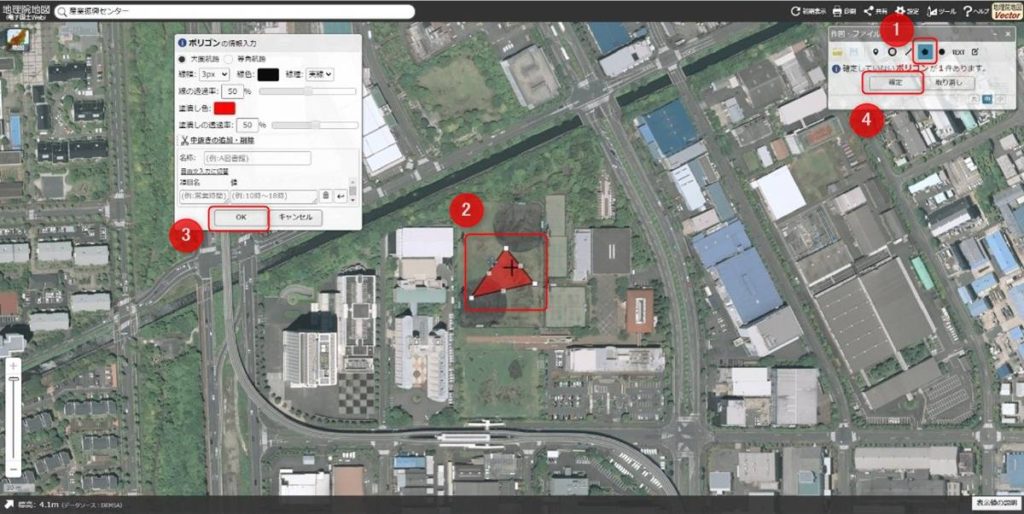
Task: Pick the line drawing tool
Action: pos(907,52)
